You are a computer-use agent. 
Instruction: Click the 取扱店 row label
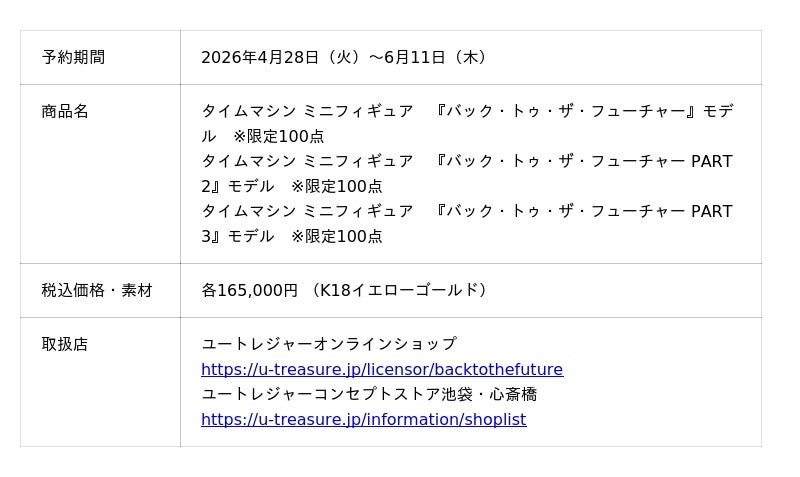[x=65, y=344]
